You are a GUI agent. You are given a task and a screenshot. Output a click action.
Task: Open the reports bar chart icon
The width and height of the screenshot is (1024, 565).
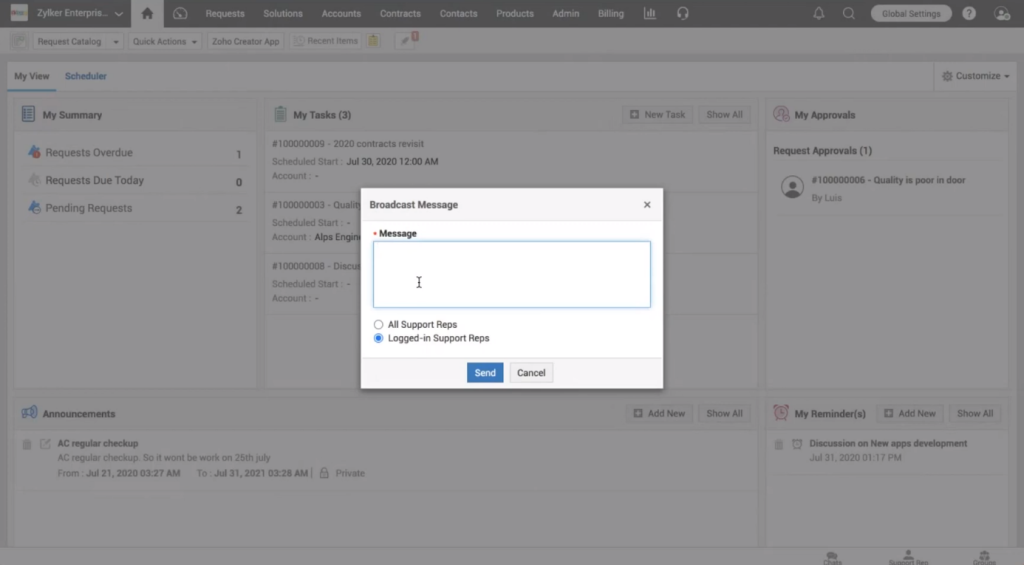pos(650,14)
